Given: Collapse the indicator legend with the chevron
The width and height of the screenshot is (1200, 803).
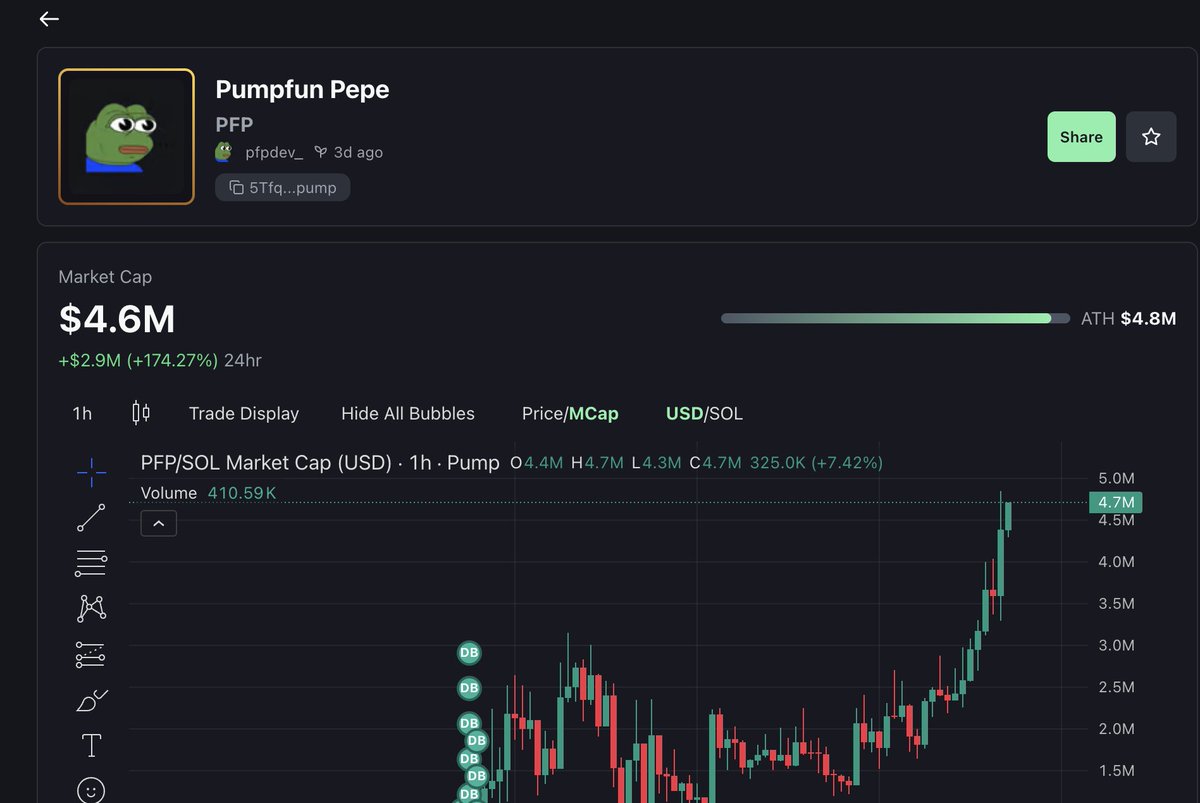Looking at the screenshot, I should (x=159, y=523).
